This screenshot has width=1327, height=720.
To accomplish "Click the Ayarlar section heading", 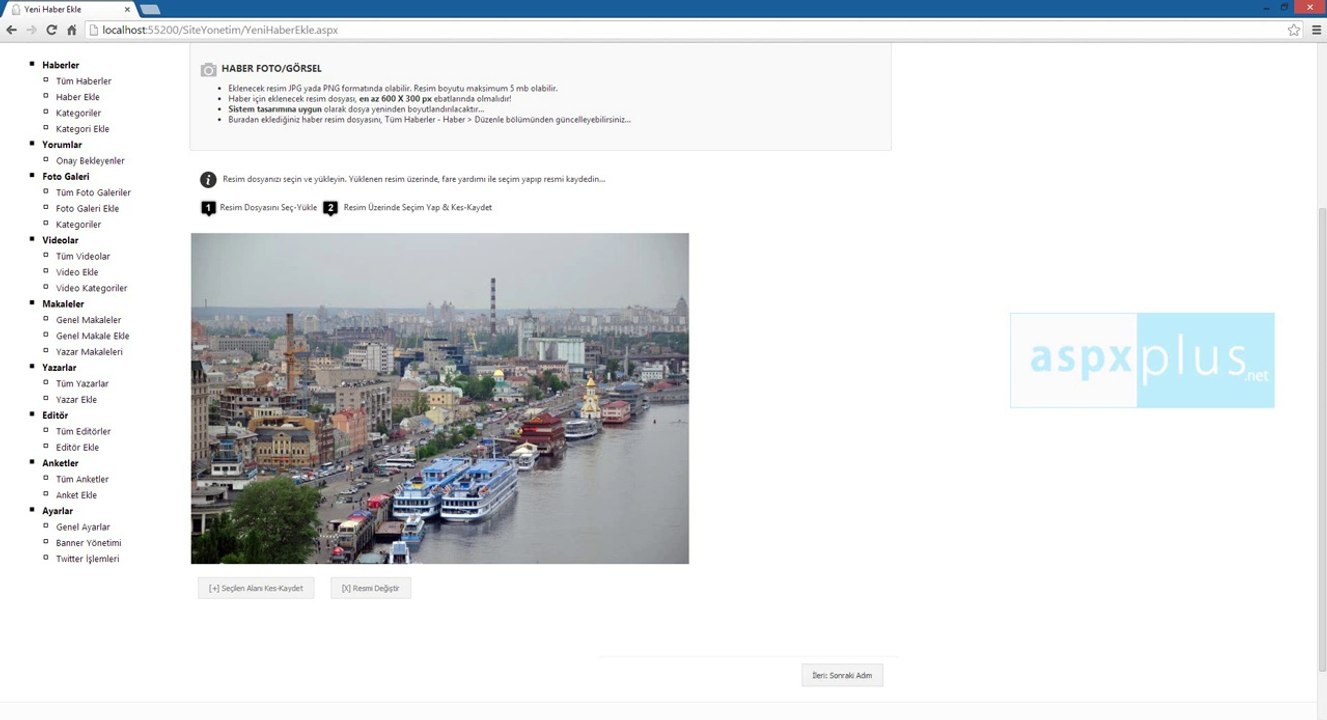I will click(x=58, y=511).
